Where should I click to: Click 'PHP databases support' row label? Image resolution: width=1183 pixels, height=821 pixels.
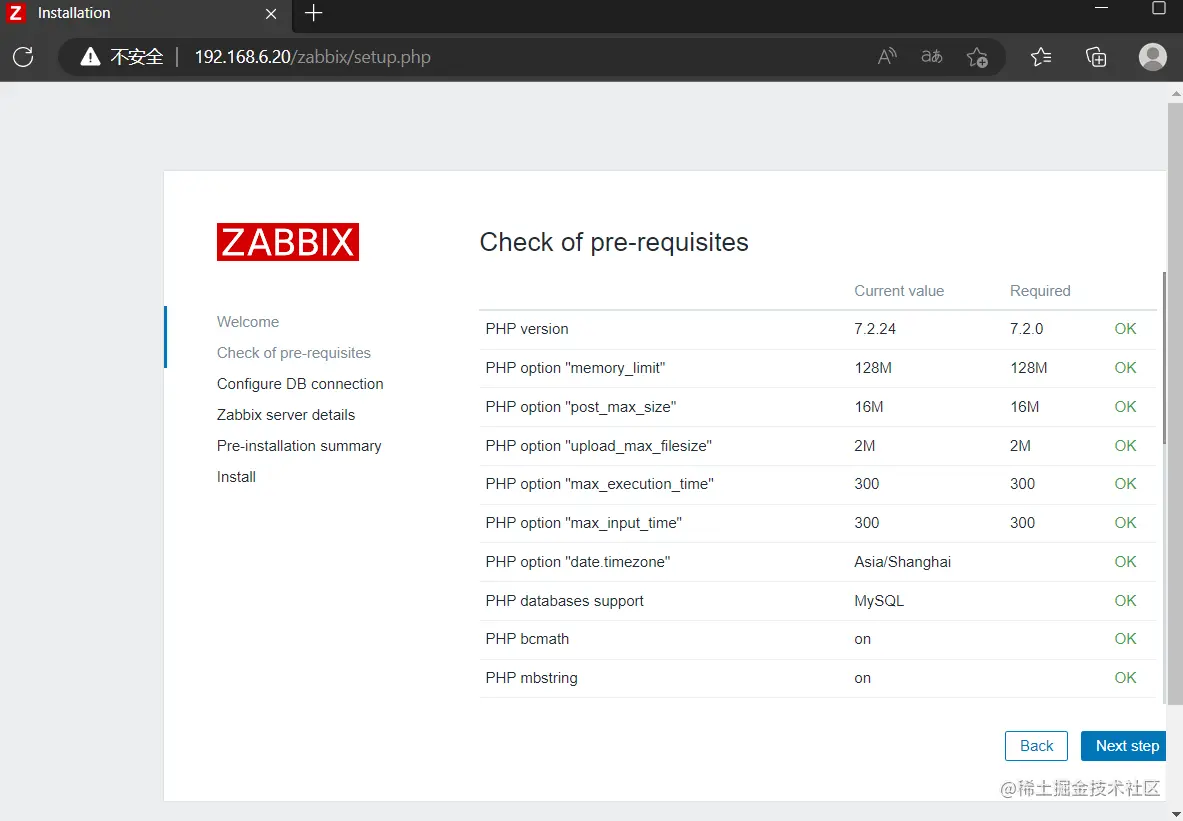(x=564, y=601)
